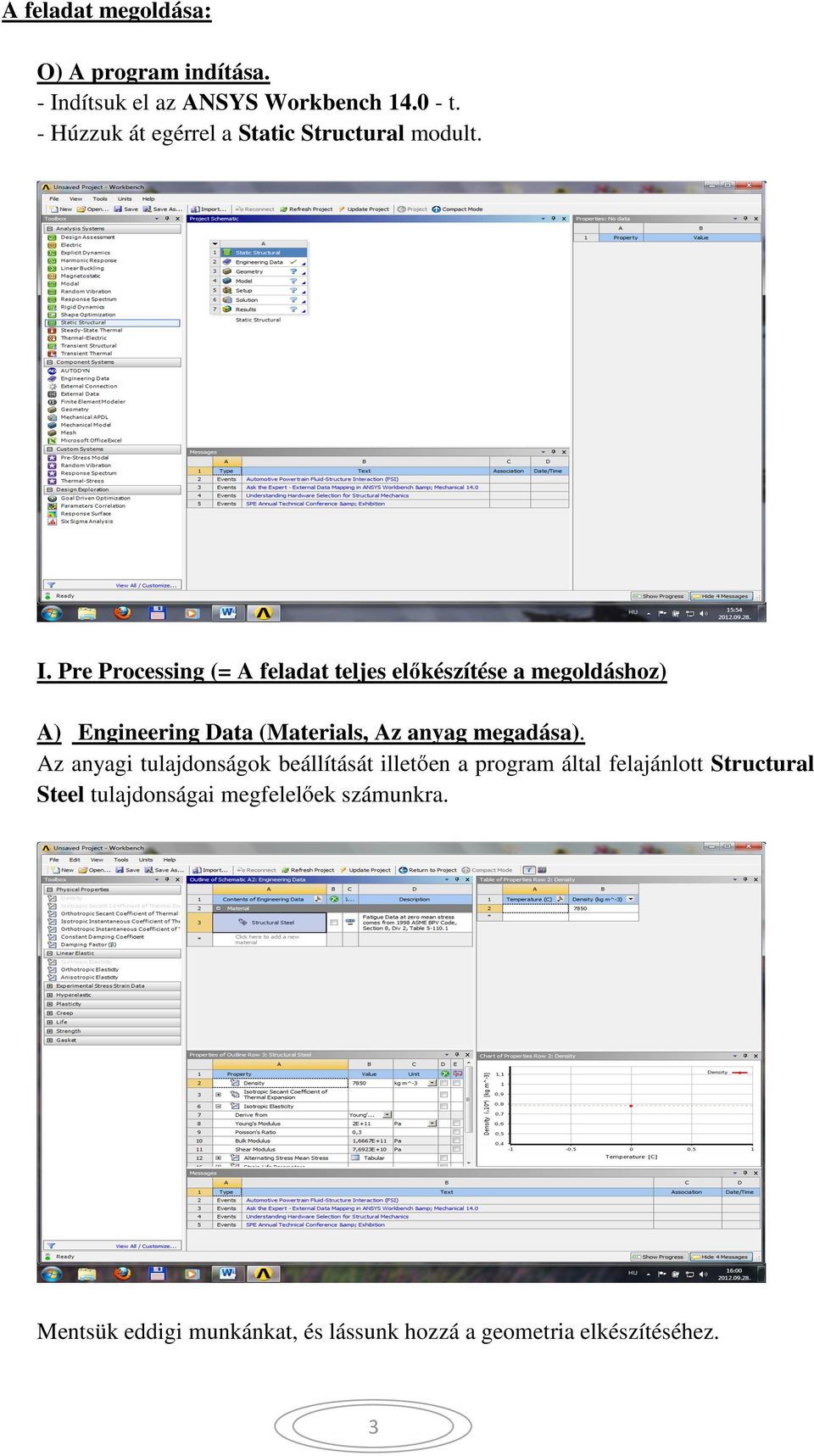Screen dimensions: 814x1456
Task: Open Engineering Data Sources book icon
Action: pyautogui.click(x=541, y=869)
